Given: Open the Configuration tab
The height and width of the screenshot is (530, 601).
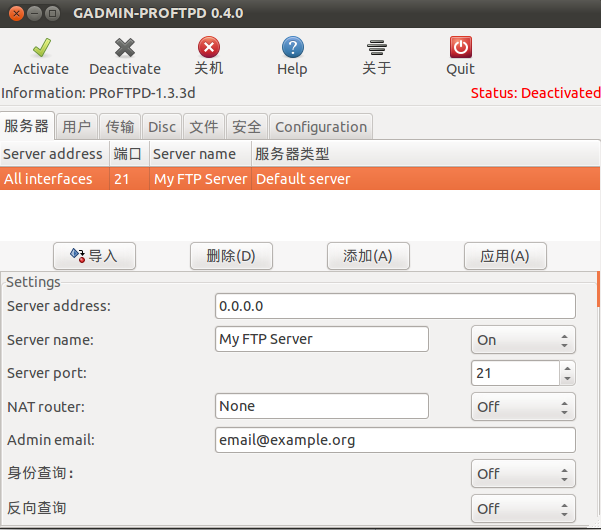Looking at the screenshot, I should point(321,127).
